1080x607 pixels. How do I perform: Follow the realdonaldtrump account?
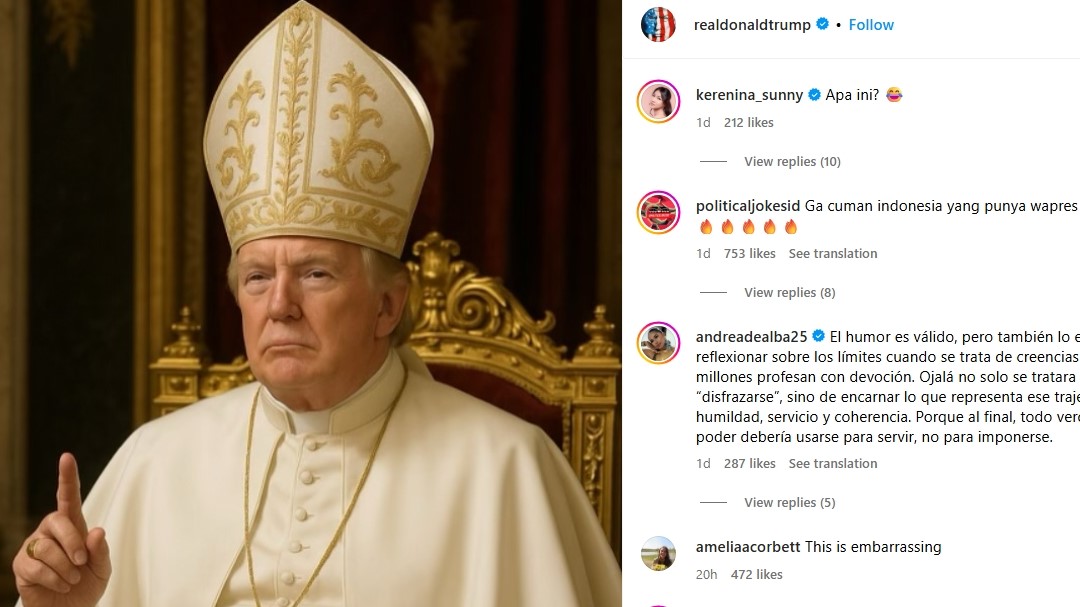click(871, 25)
